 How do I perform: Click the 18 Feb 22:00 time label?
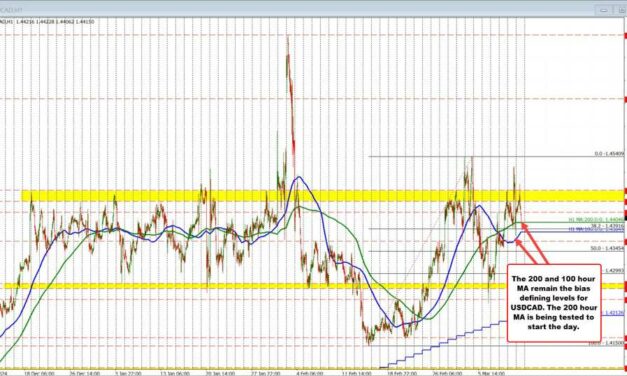pos(402,373)
